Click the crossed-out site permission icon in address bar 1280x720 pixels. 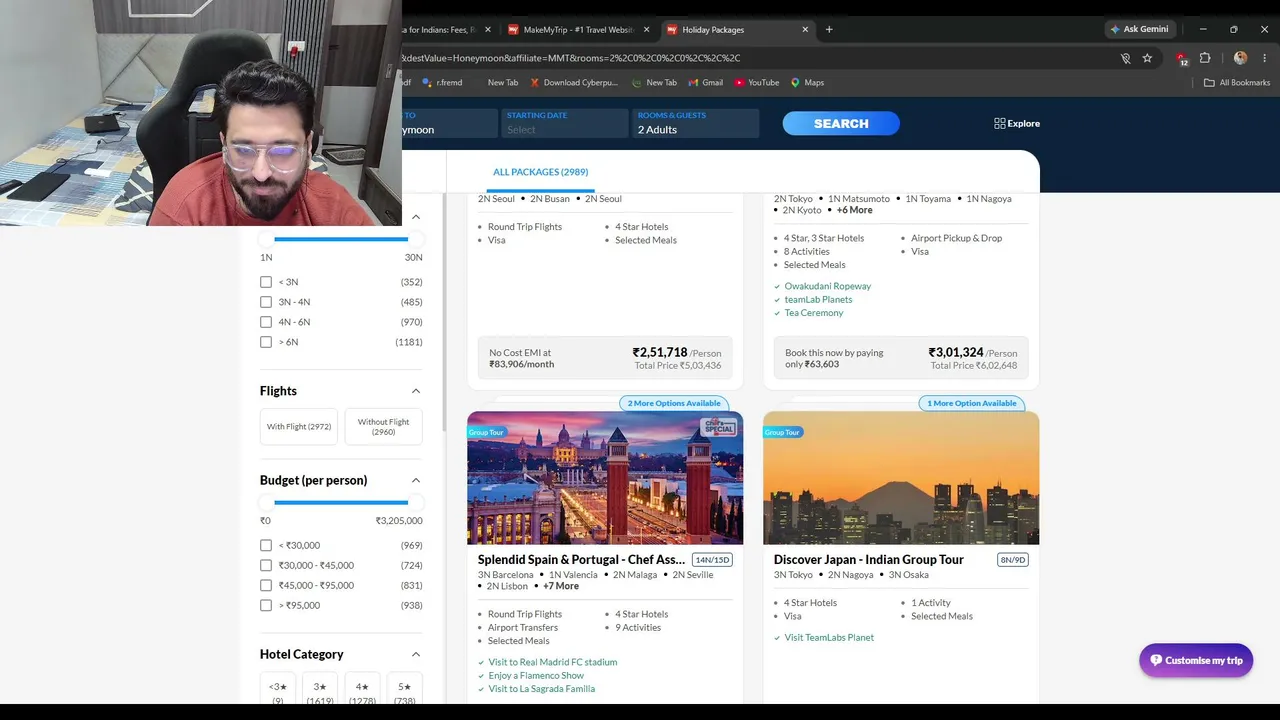tap(1125, 58)
